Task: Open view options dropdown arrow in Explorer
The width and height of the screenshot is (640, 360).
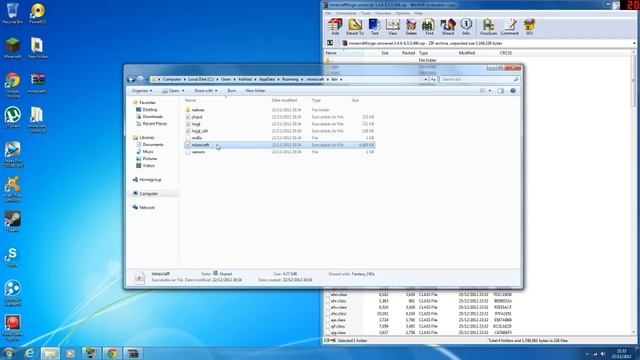Action: point(490,91)
